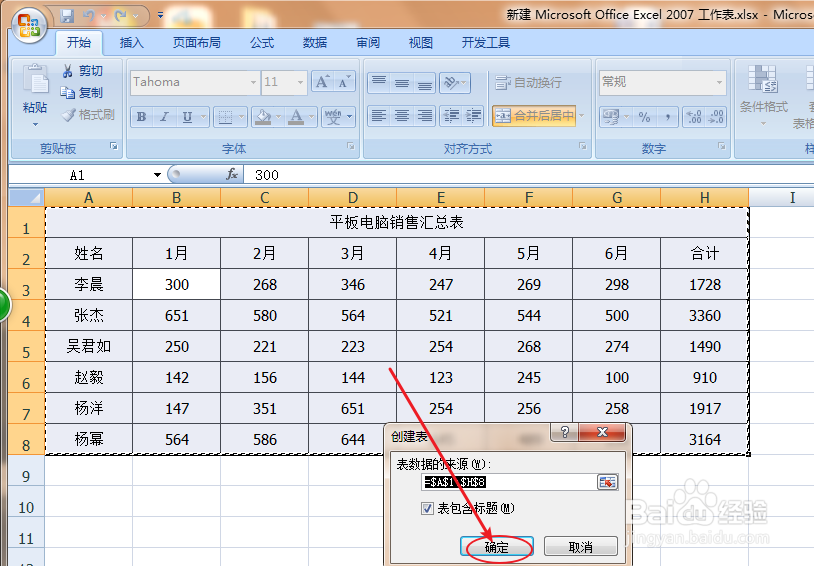
Task: Expand the 字体 group dialog launcher
Action: click(x=351, y=146)
